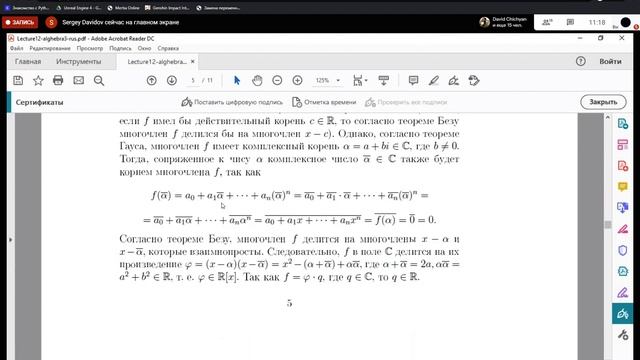640x360 pixels.
Task: Click the scrollbar up arrow
Action: point(608,118)
